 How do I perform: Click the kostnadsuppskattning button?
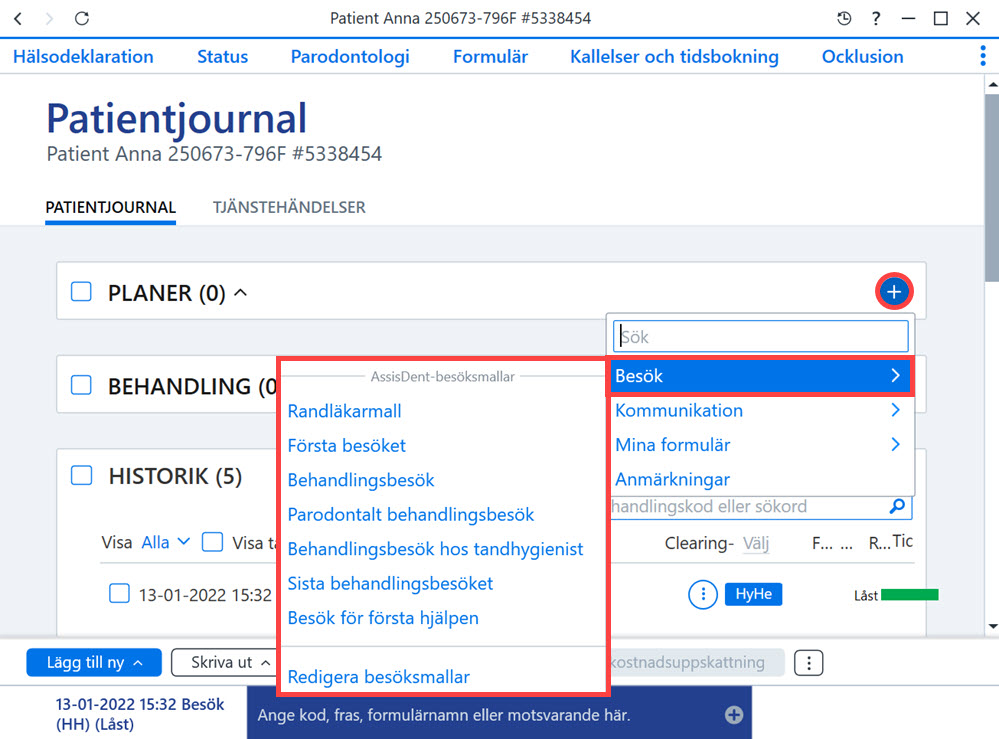(696, 663)
